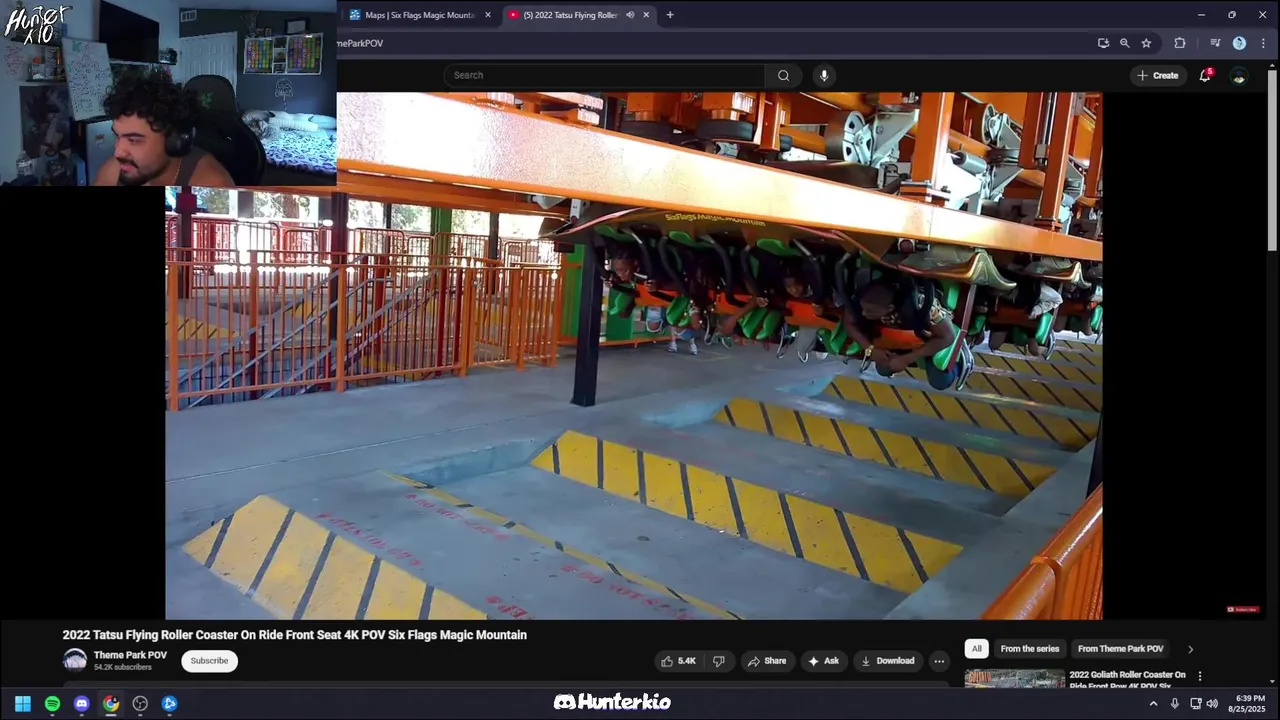
Task: Open Discord from the taskbar
Action: click(x=81, y=703)
